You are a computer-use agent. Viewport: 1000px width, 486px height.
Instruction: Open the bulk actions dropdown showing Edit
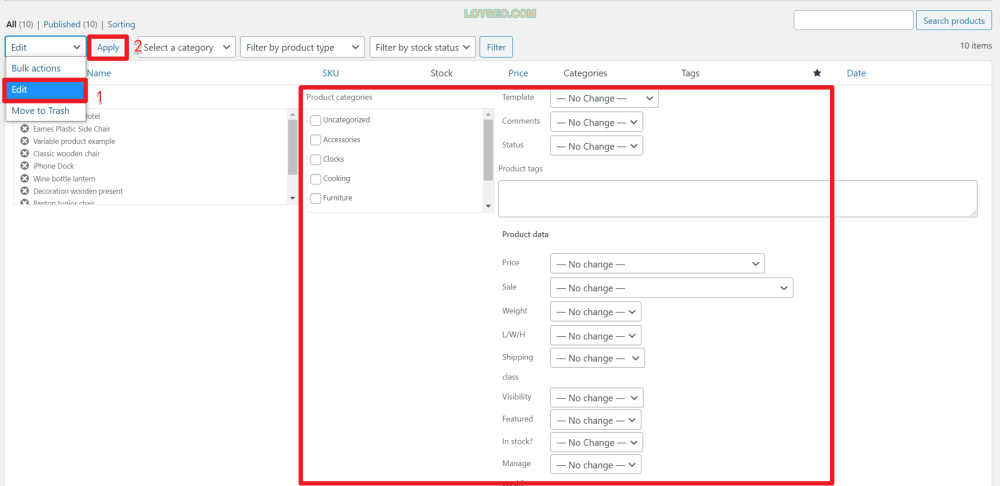pos(46,47)
